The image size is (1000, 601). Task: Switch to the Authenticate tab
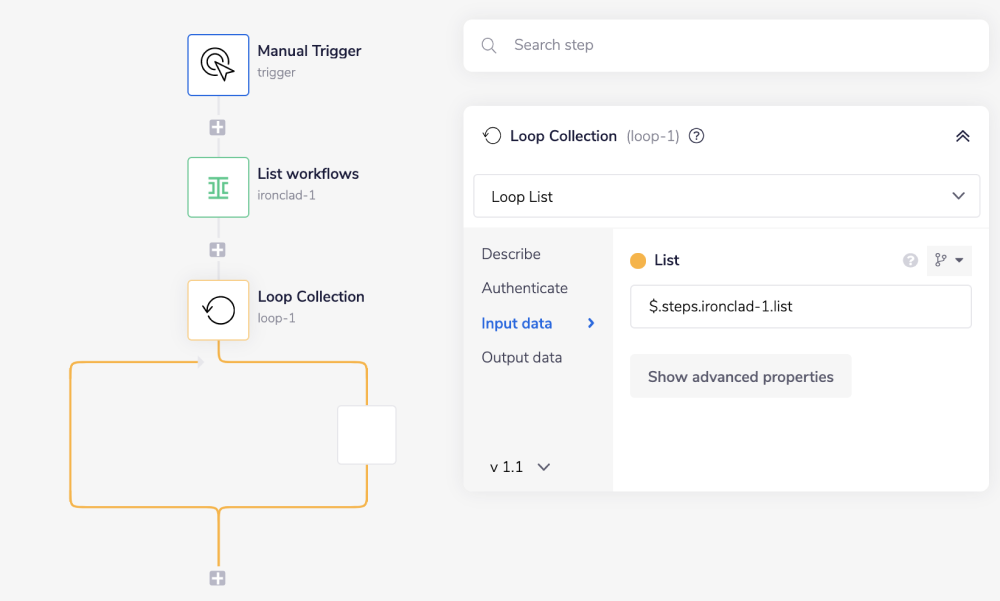(524, 288)
